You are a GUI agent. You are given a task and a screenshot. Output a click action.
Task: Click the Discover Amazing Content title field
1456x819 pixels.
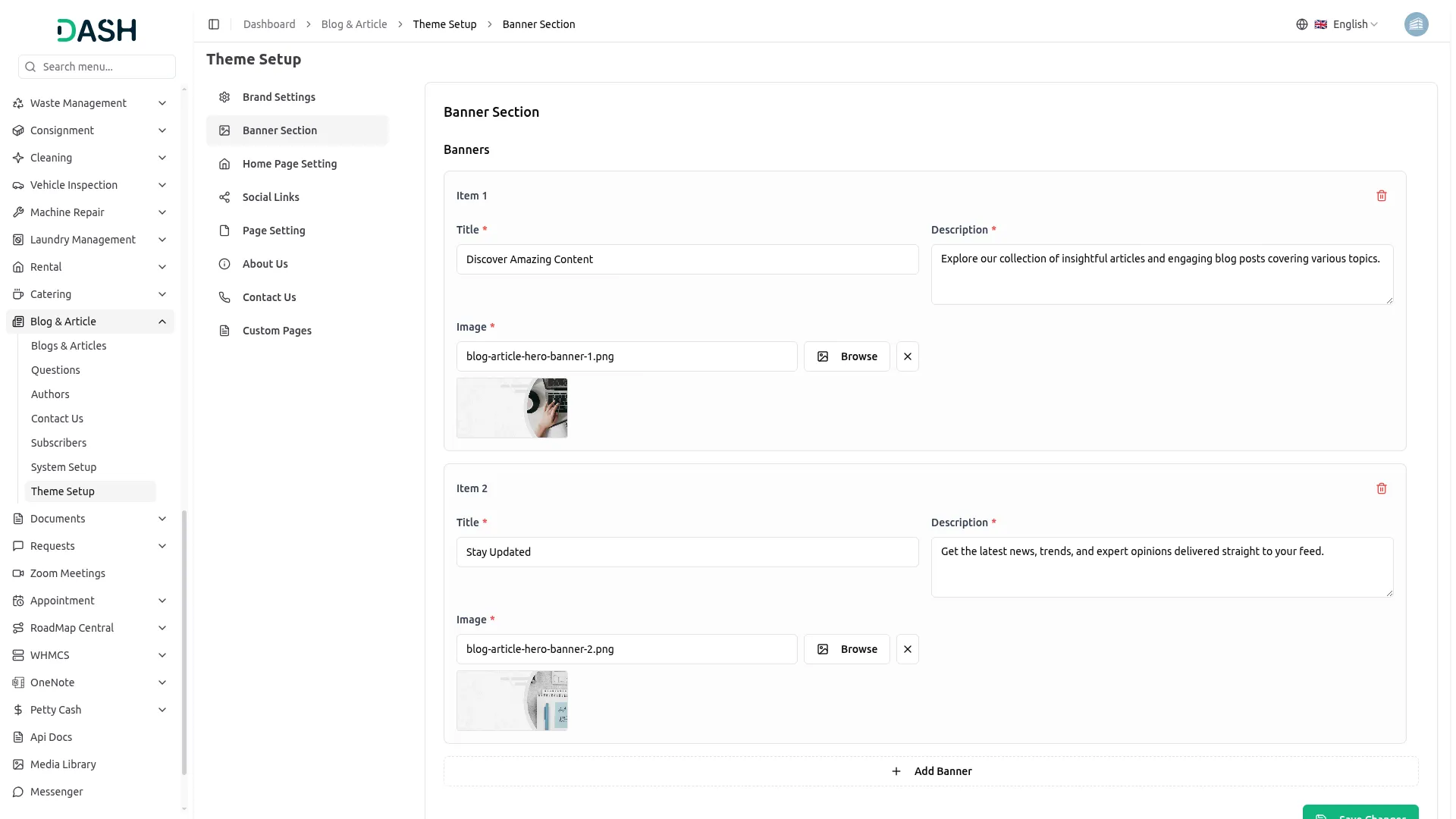pos(688,259)
